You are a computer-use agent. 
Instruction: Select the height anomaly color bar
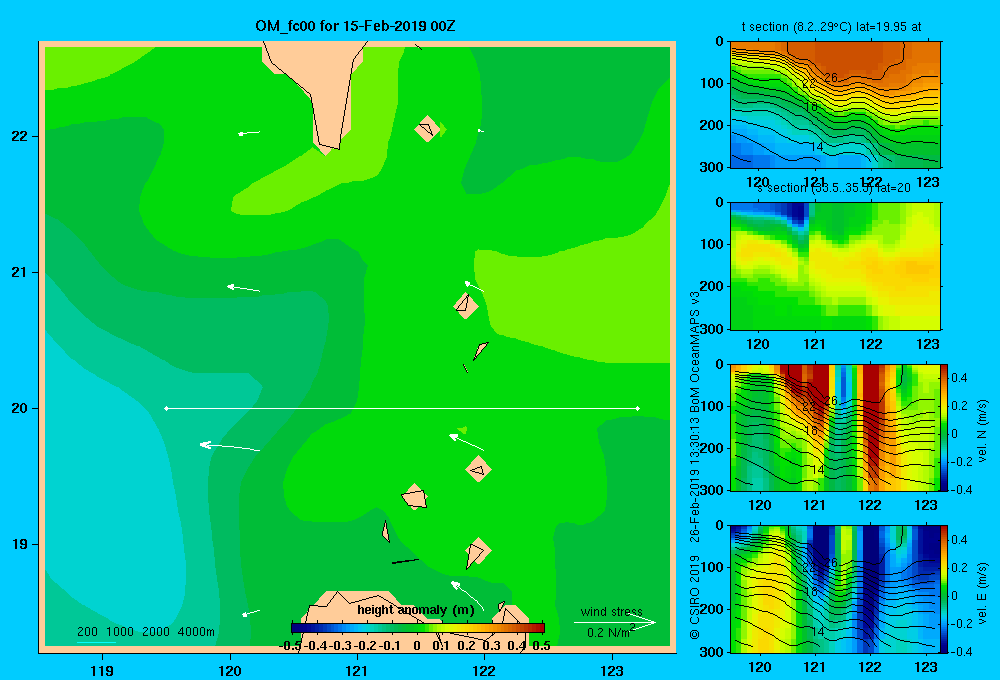[x=418, y=628]
